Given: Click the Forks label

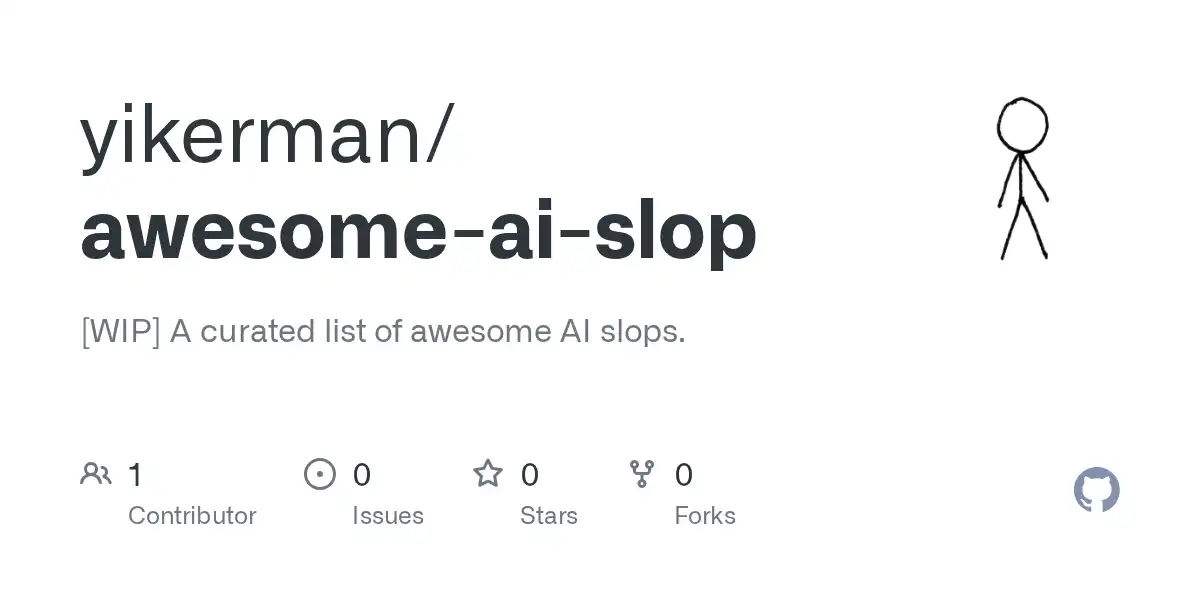Looking at the screenshot, I should [705, 516].
